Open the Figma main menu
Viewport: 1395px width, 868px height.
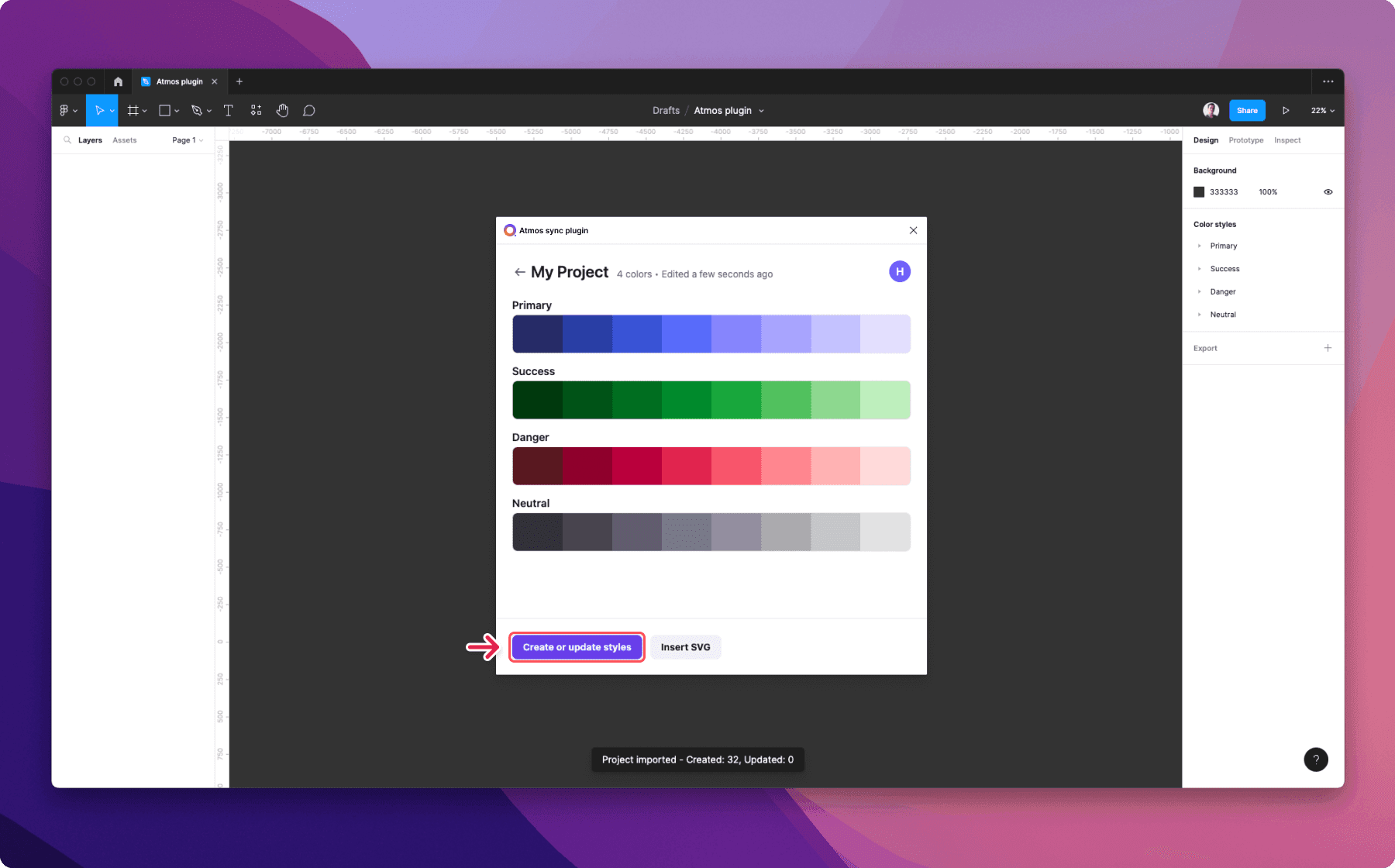click(65, 110)
